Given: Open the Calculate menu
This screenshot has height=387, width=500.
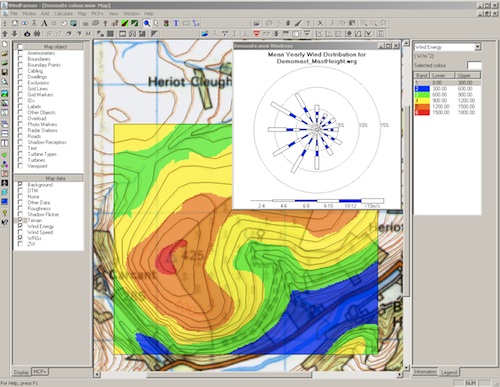Looking at the screenshot, I should click(63, 14).
